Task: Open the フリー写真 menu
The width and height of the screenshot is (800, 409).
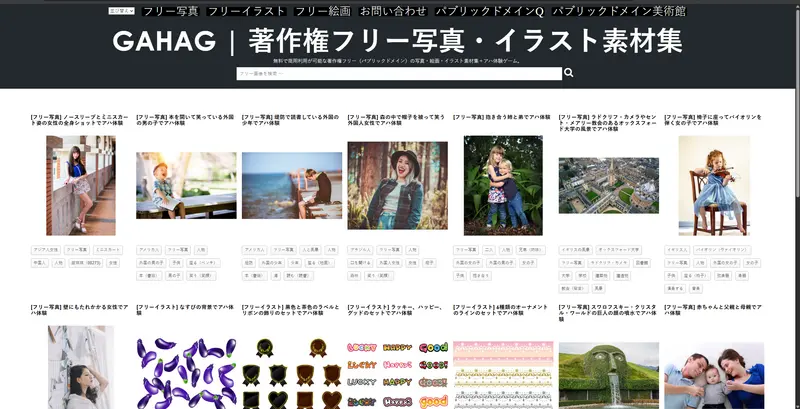Action: pyautogui.click(x=170, y=11)
